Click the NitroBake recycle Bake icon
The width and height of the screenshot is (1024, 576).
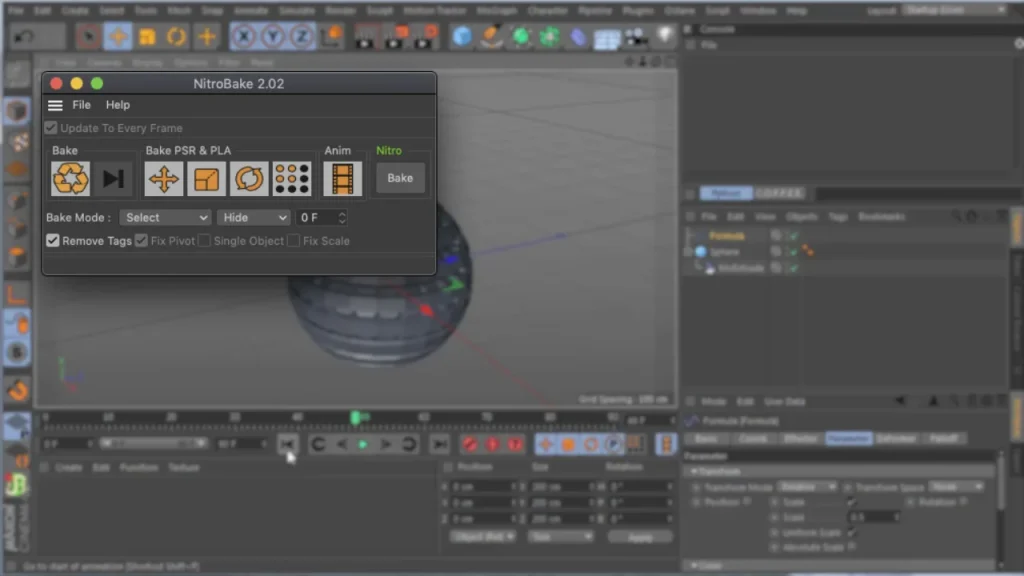pos(70,178)
